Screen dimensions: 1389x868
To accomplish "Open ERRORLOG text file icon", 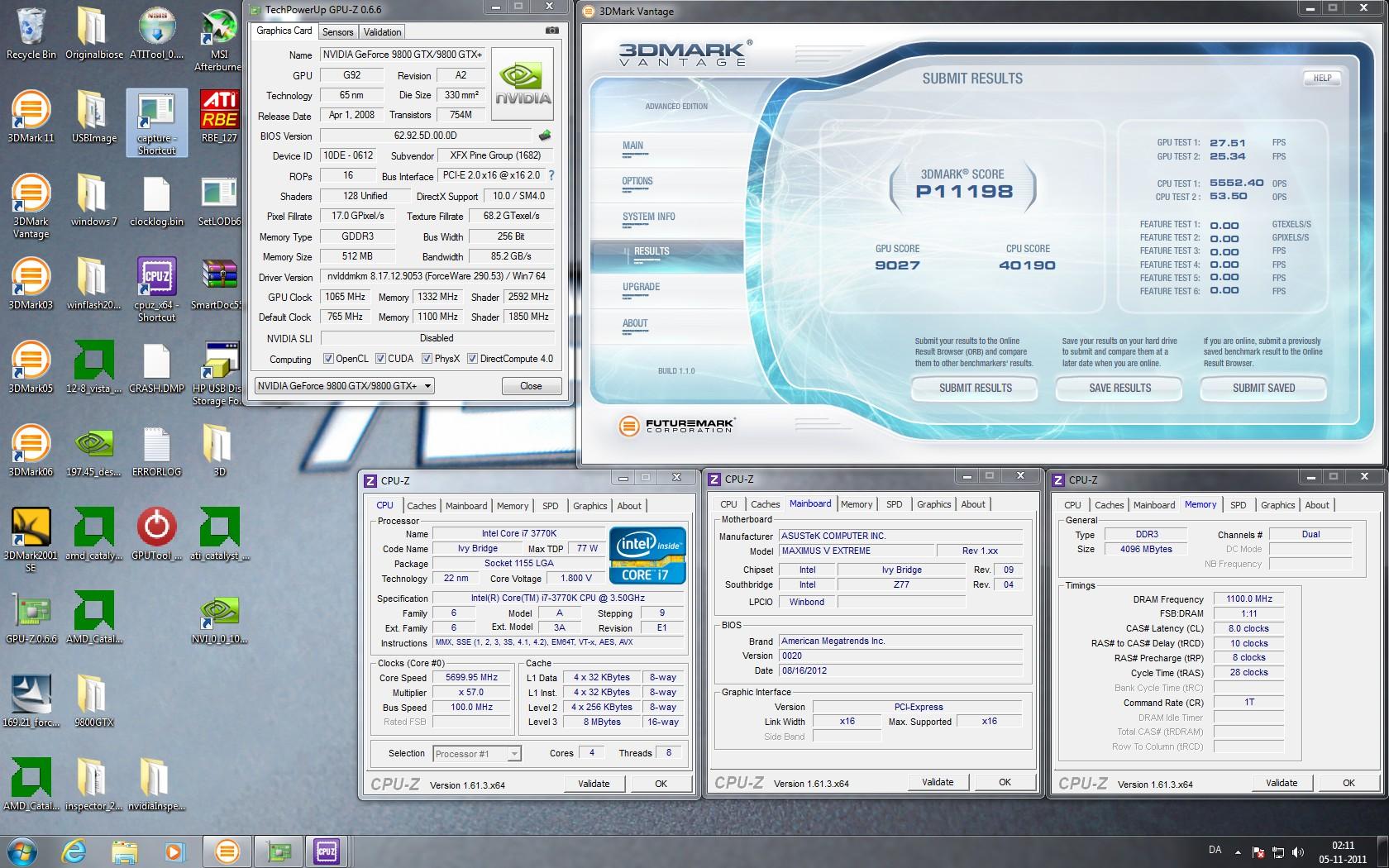I will tap(156, 451).
